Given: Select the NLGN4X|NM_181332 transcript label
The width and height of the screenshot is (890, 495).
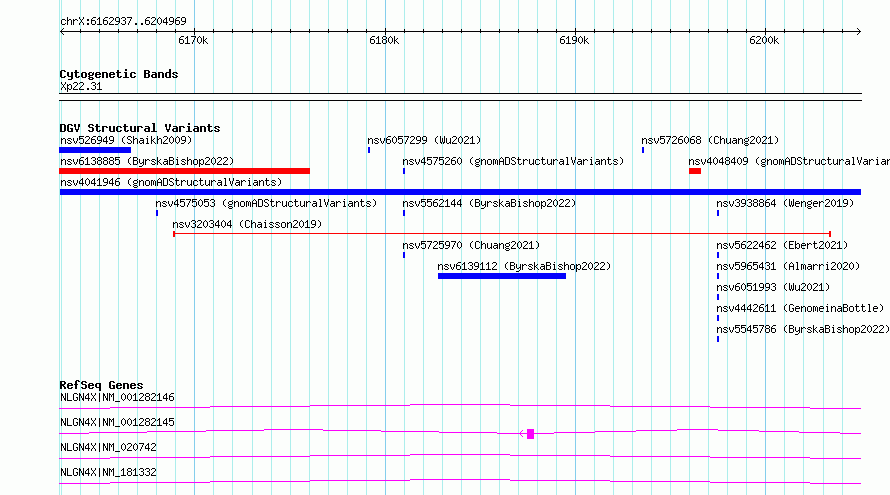Looking at the screenshot, I should [x=108, y=472].
